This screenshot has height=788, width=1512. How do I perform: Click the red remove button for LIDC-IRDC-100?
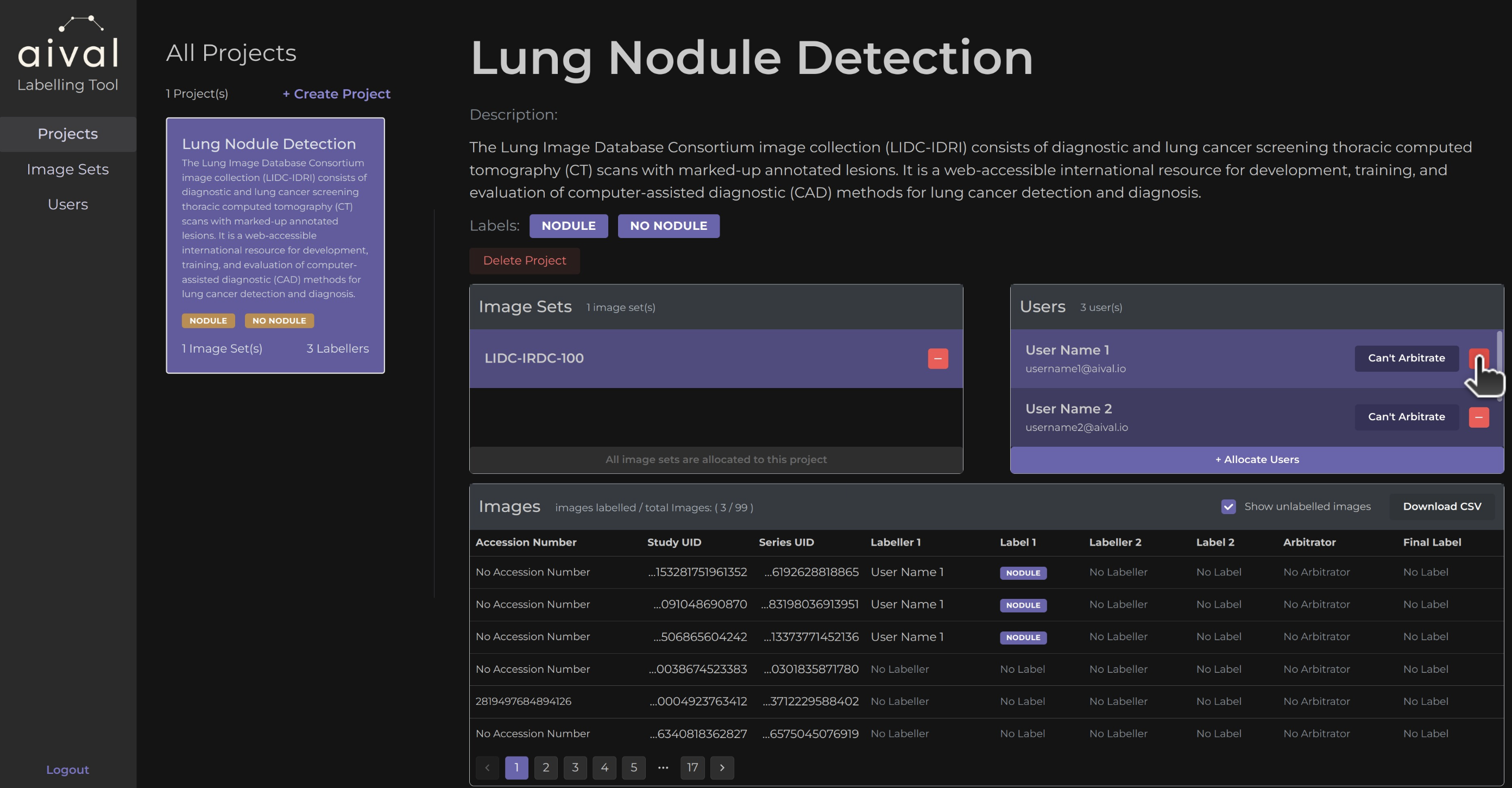click(938, 358)
